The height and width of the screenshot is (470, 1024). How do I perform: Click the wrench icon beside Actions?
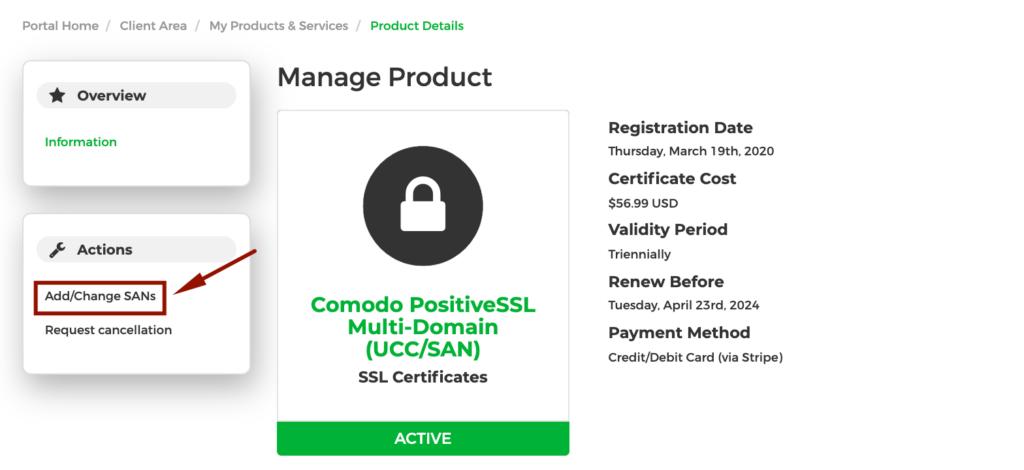coord(57,249)
